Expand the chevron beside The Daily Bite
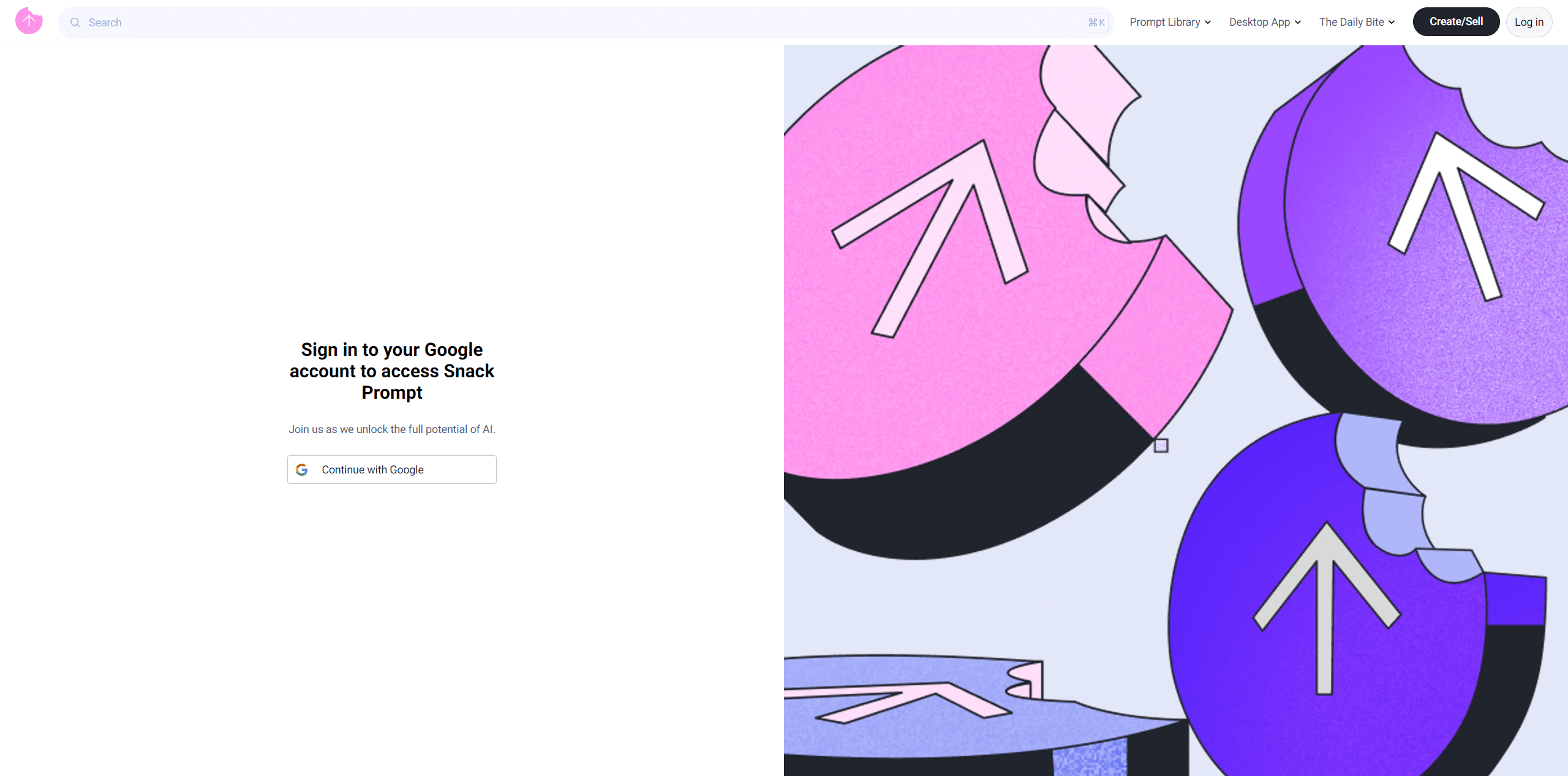This screenshot has width=1568, height=776. (x=1392, y=23)
